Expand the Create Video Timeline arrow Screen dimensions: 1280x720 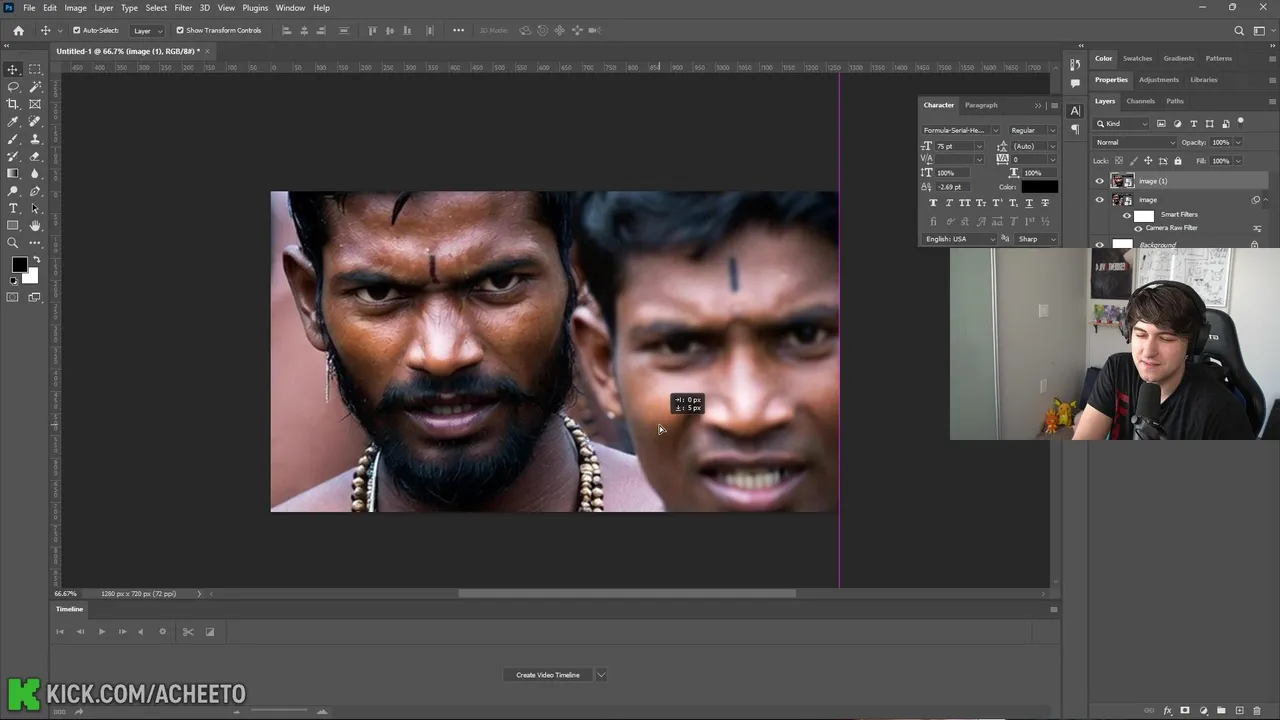point(601,675)
